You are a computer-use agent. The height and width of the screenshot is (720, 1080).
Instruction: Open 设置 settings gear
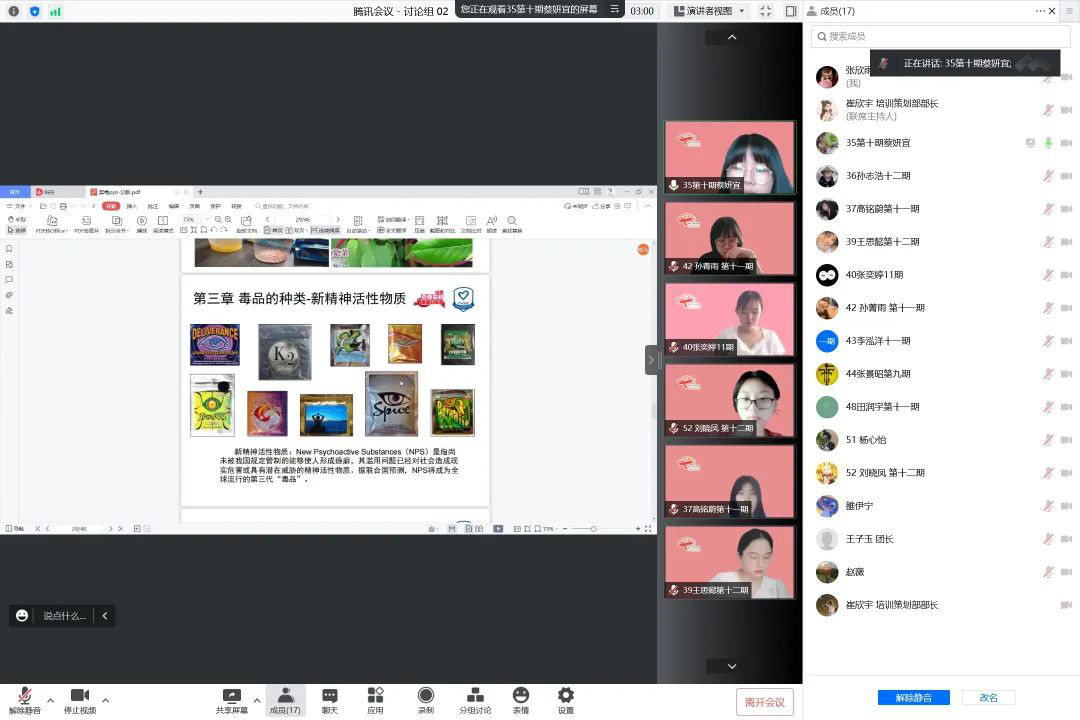pyautogui.click(x=566, y=696)
